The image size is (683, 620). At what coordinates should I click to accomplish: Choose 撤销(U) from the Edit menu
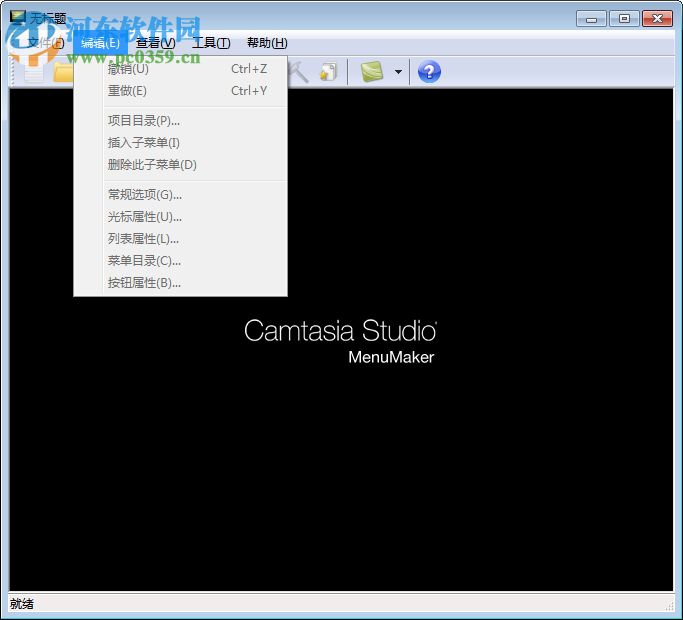coord(180,69)
